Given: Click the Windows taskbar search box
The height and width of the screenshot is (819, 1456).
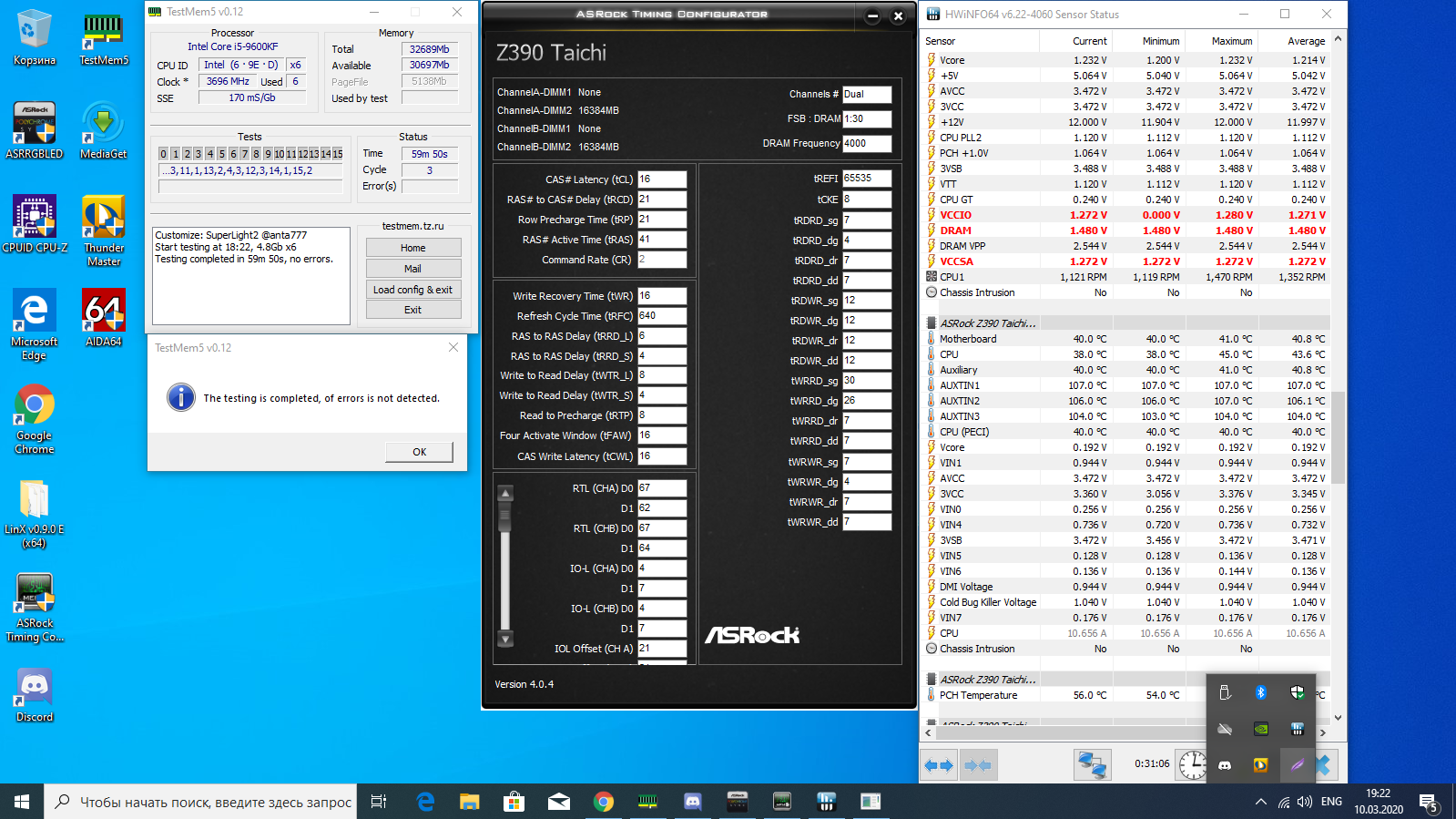Looking at the screenshot, I should 200,802.
